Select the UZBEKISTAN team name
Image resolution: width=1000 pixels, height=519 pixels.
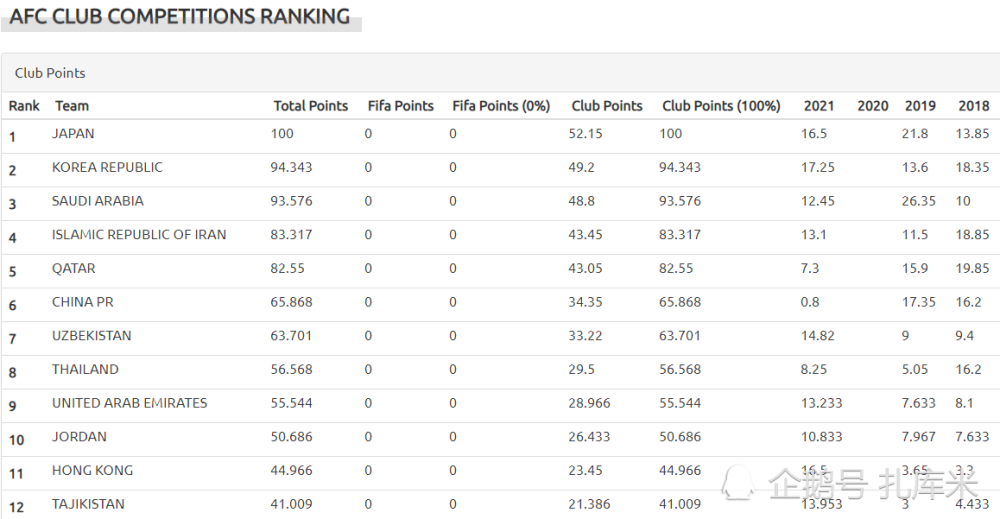pos(92,336)
